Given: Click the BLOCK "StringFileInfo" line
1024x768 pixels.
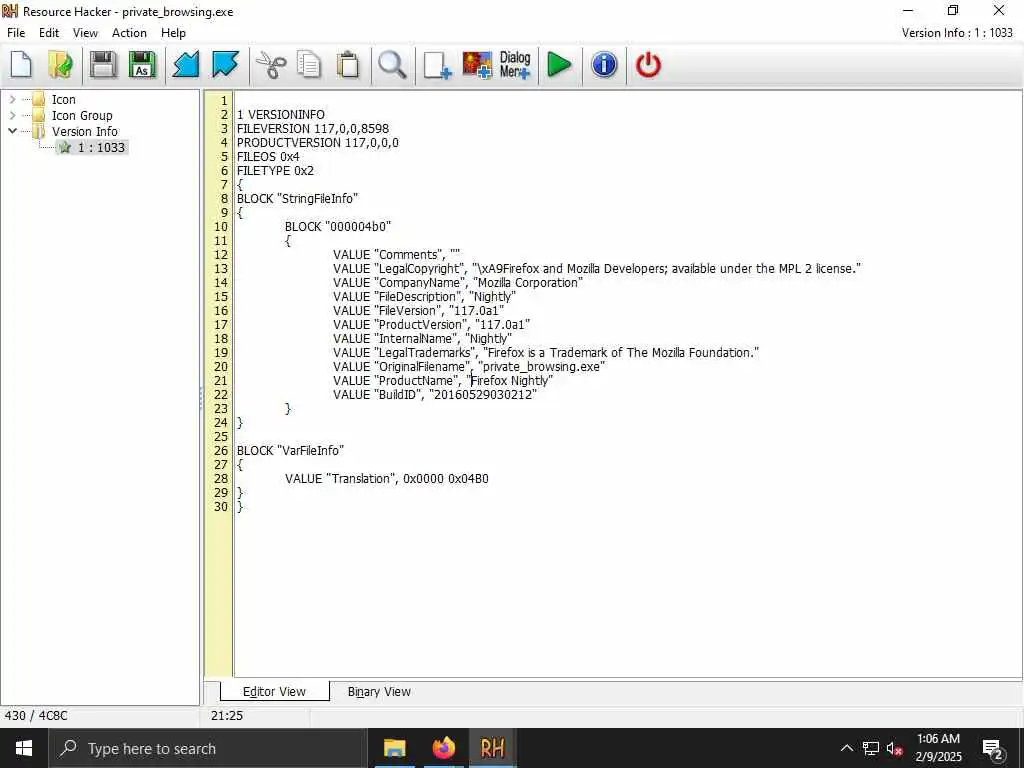Looking at the screenshot, I should pos(297,199).
